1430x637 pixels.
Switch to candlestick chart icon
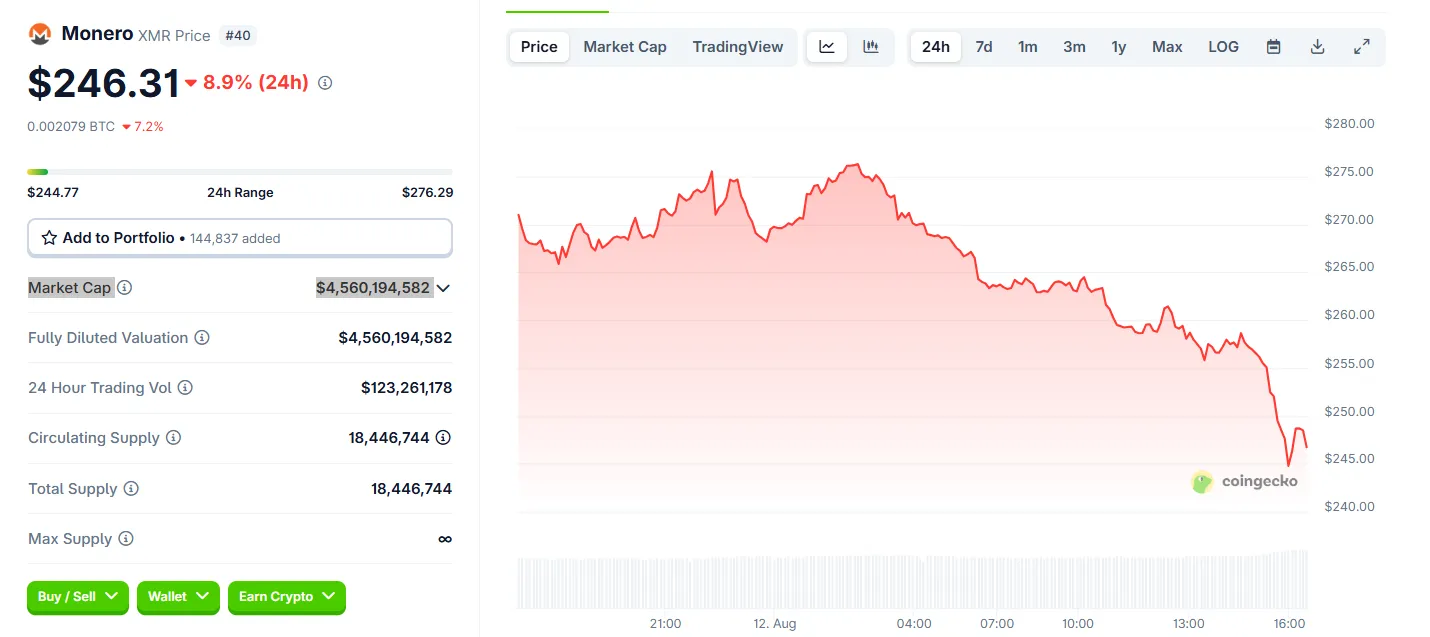(871, 47)
